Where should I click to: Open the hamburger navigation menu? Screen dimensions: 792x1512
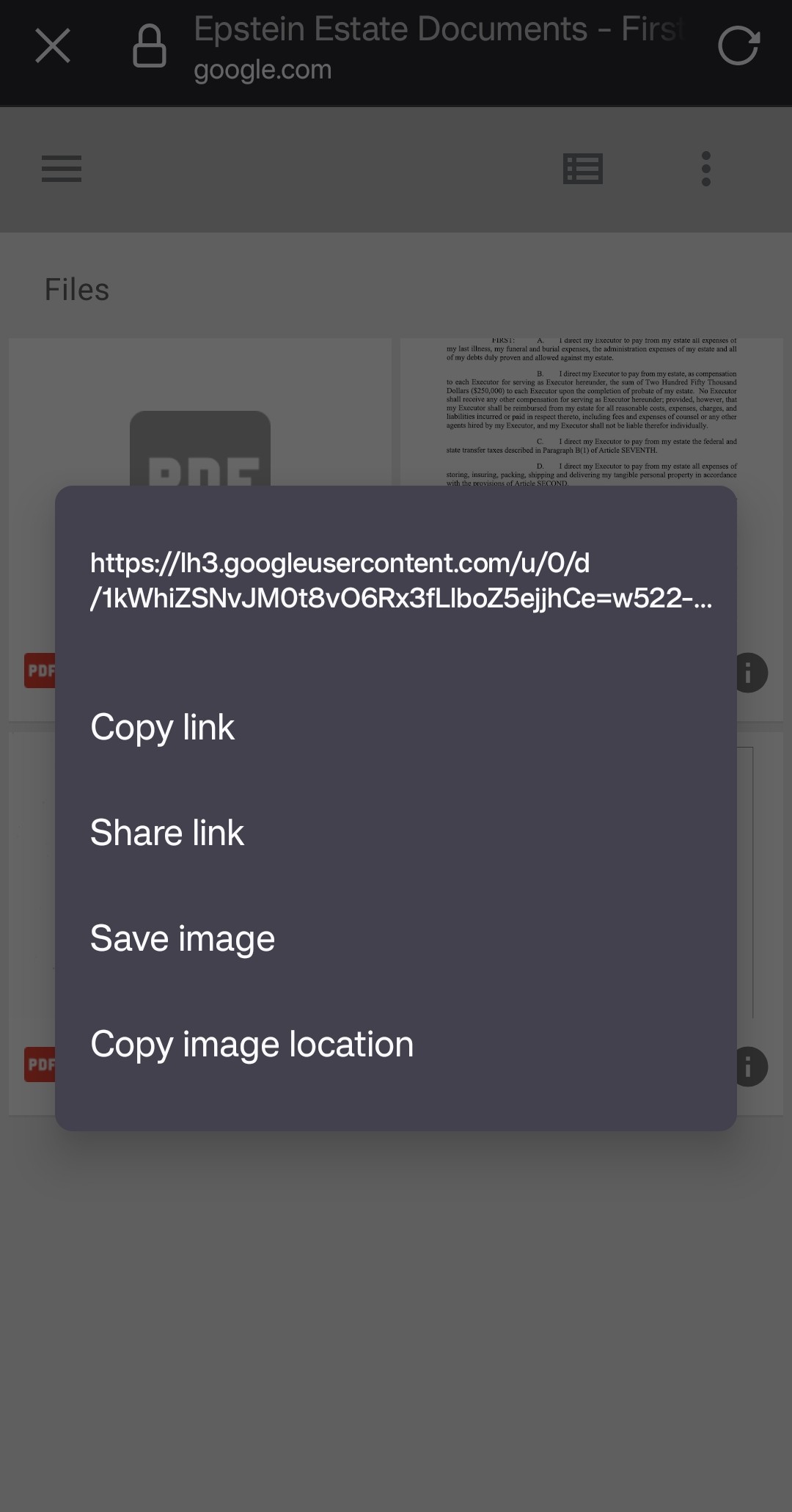coord(62,169)
